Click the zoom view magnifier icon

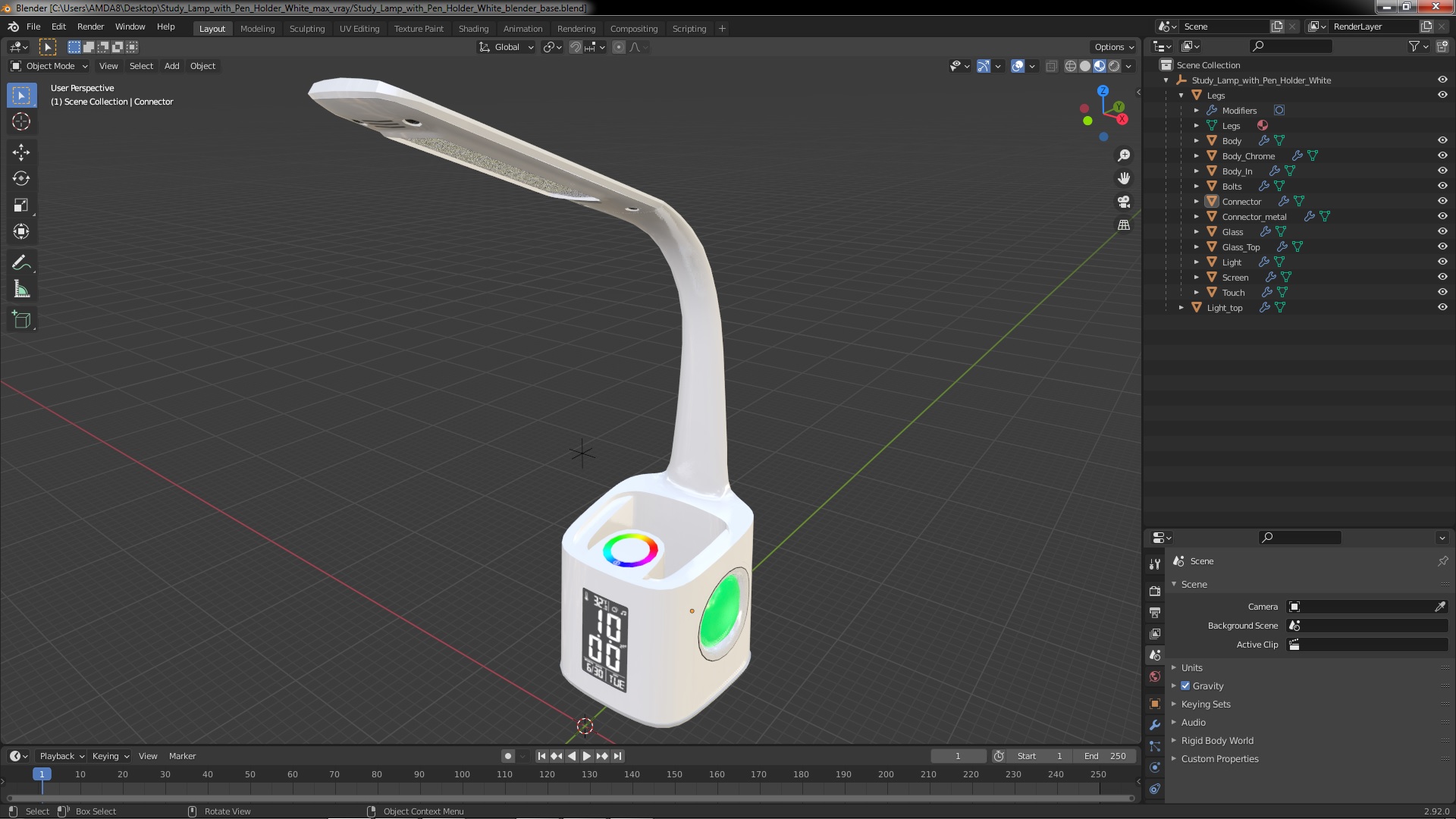(1124, 155)
